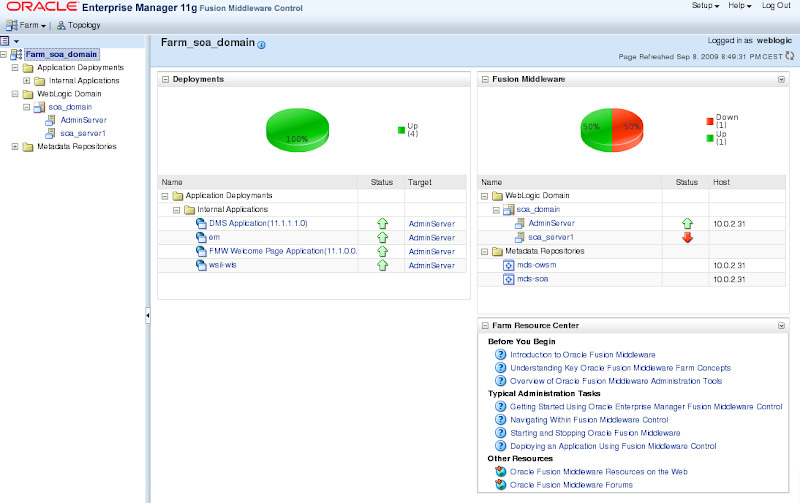The width and height of the screenshot is (800, 503).
Task: Click the green Up legend color swatch in Deployments
Action: pyautogui.click(x=401, y=129)
